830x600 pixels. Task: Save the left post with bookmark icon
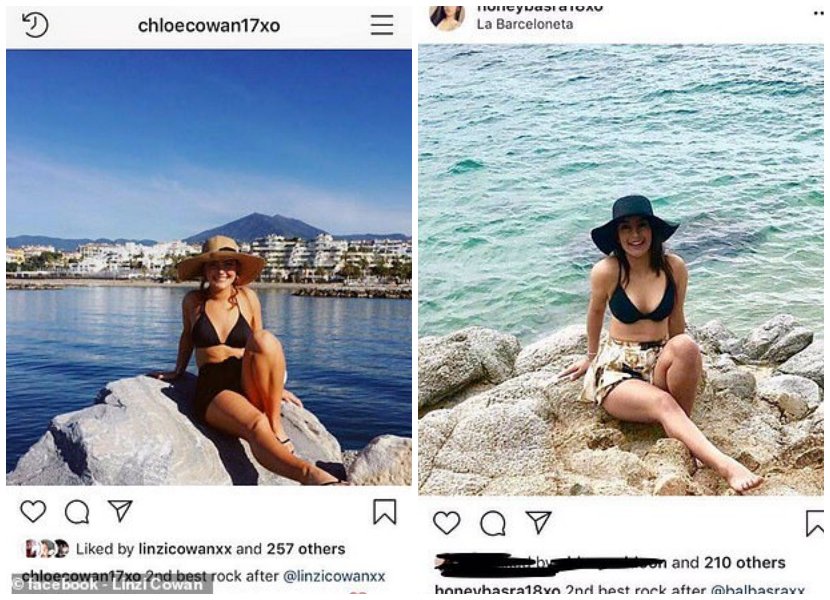[x=384, y=512]
